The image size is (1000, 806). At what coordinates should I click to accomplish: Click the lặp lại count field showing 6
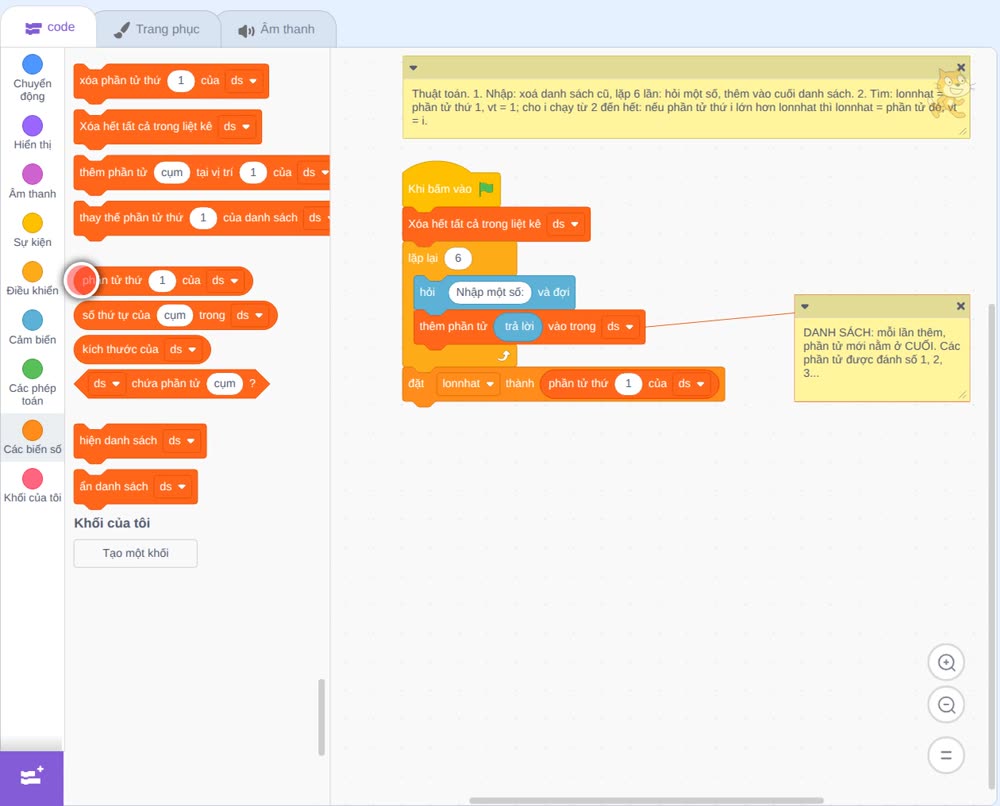[x=457, y=258]
